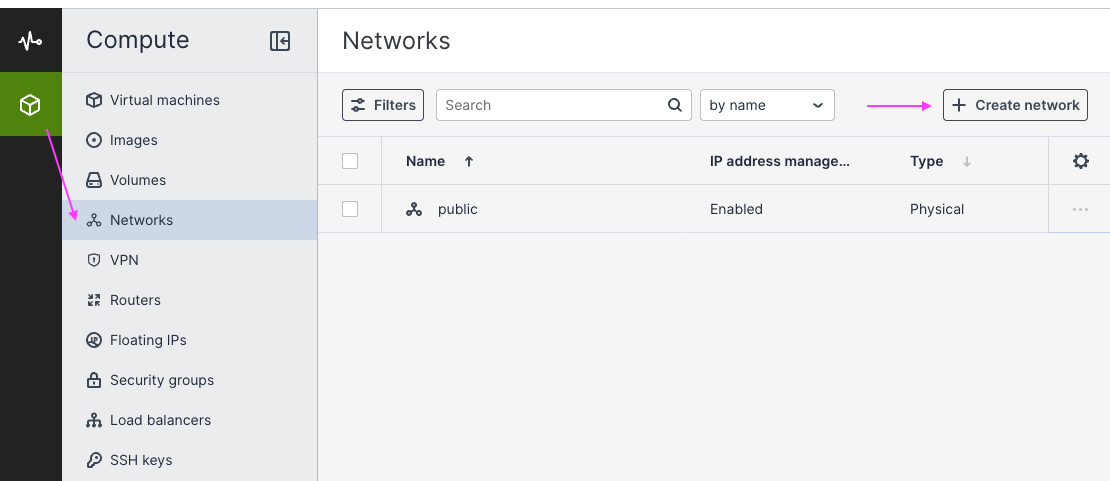The height and width of the screenshot is (481, 1110).
Task: Expand the Filters panel
Action: 383,105
